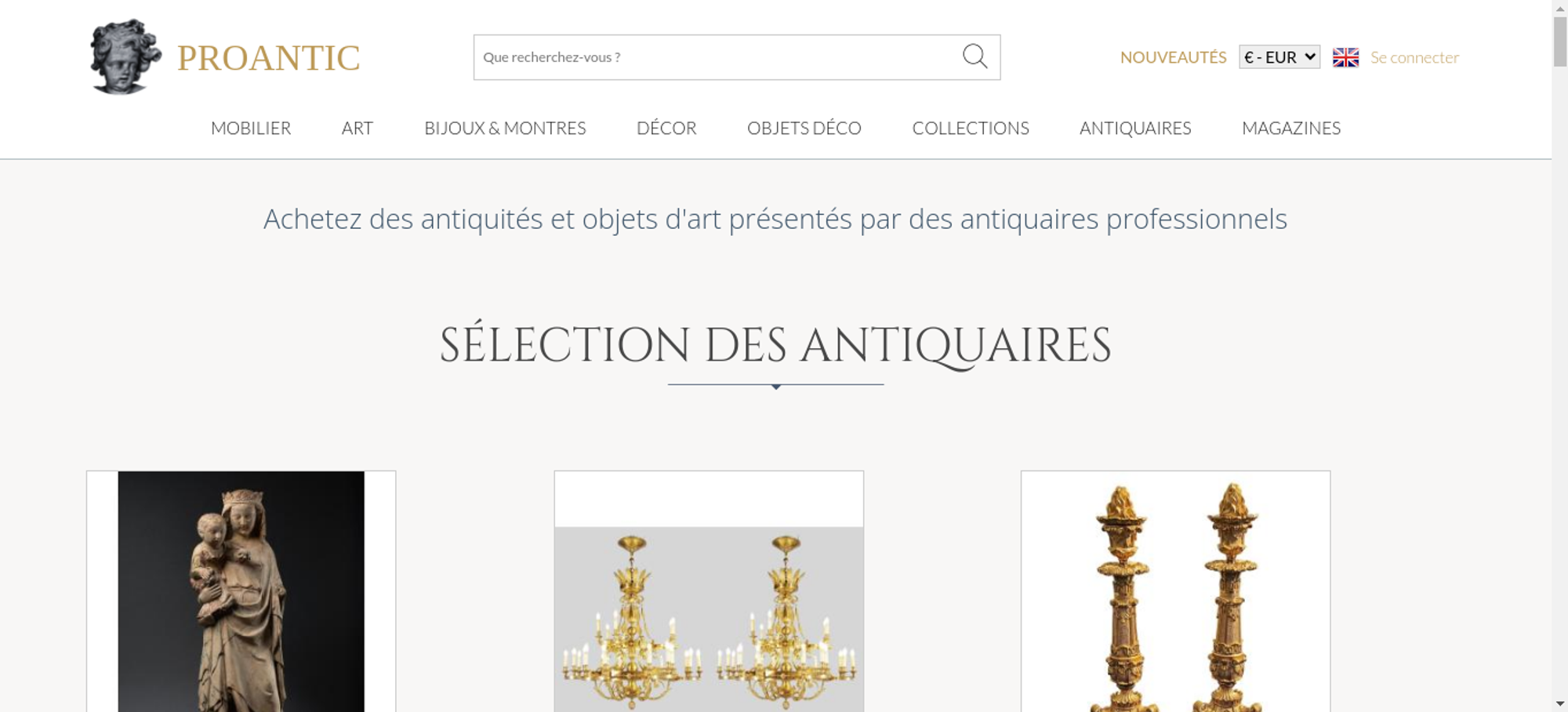
Task: Click the 'Que recherchez-vous ?' search field
Action: point(717,57)
